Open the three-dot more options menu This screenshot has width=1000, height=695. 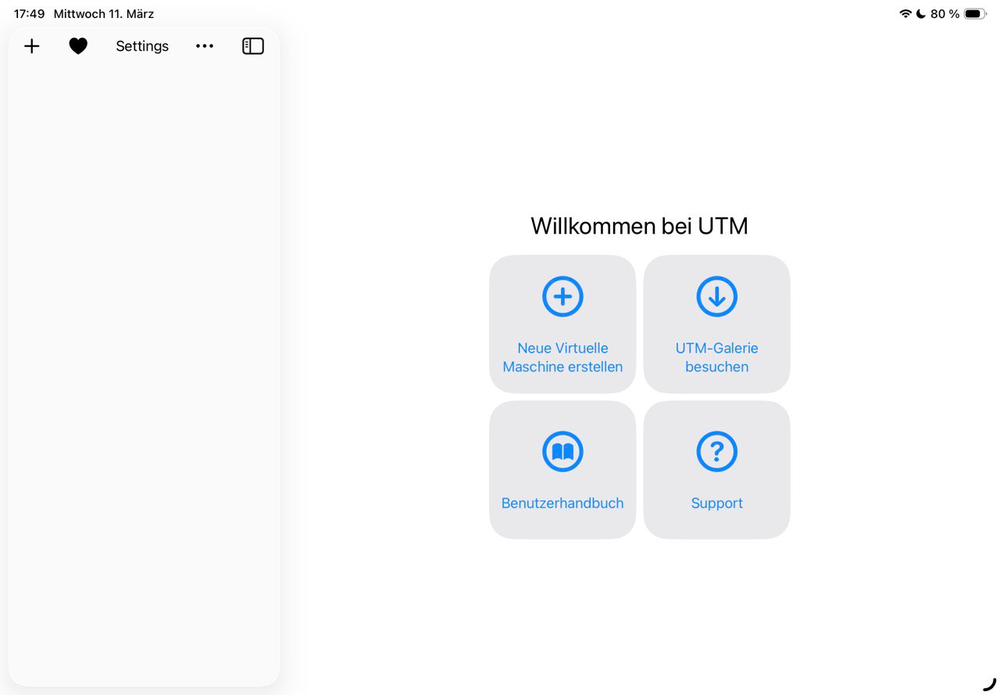205,46
